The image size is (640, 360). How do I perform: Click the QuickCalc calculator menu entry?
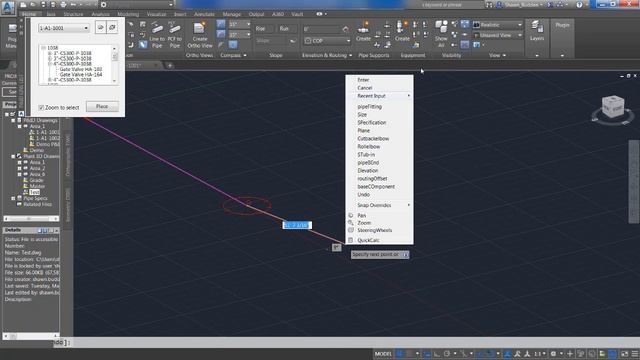(368, 240)
